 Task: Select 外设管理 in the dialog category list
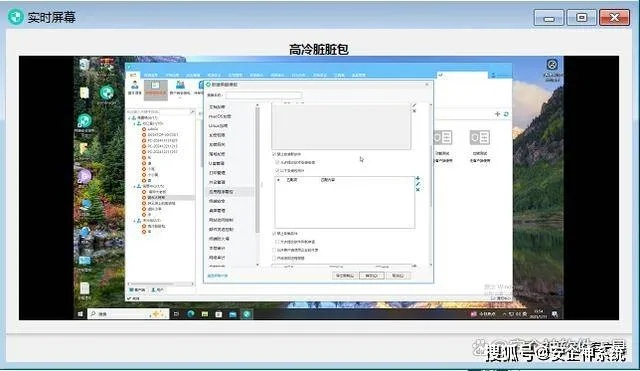[x=217, y=182]
